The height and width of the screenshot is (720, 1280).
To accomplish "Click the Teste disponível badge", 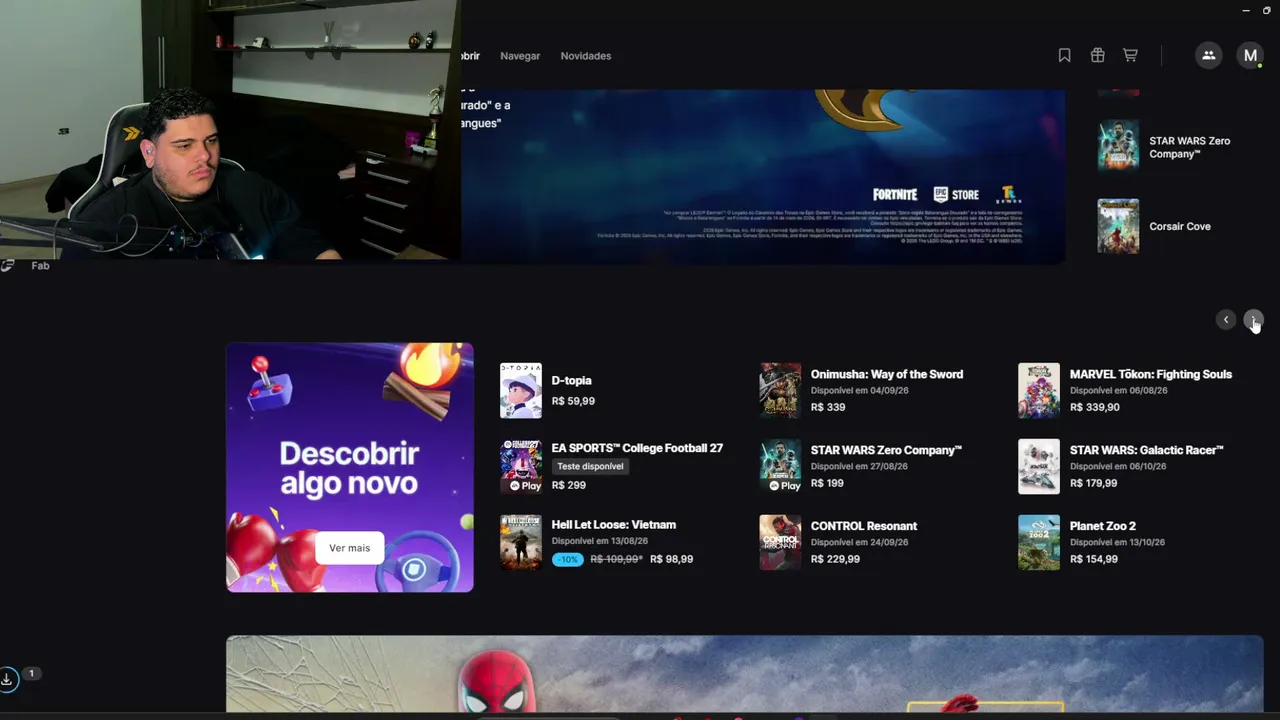I will [590, 466].
